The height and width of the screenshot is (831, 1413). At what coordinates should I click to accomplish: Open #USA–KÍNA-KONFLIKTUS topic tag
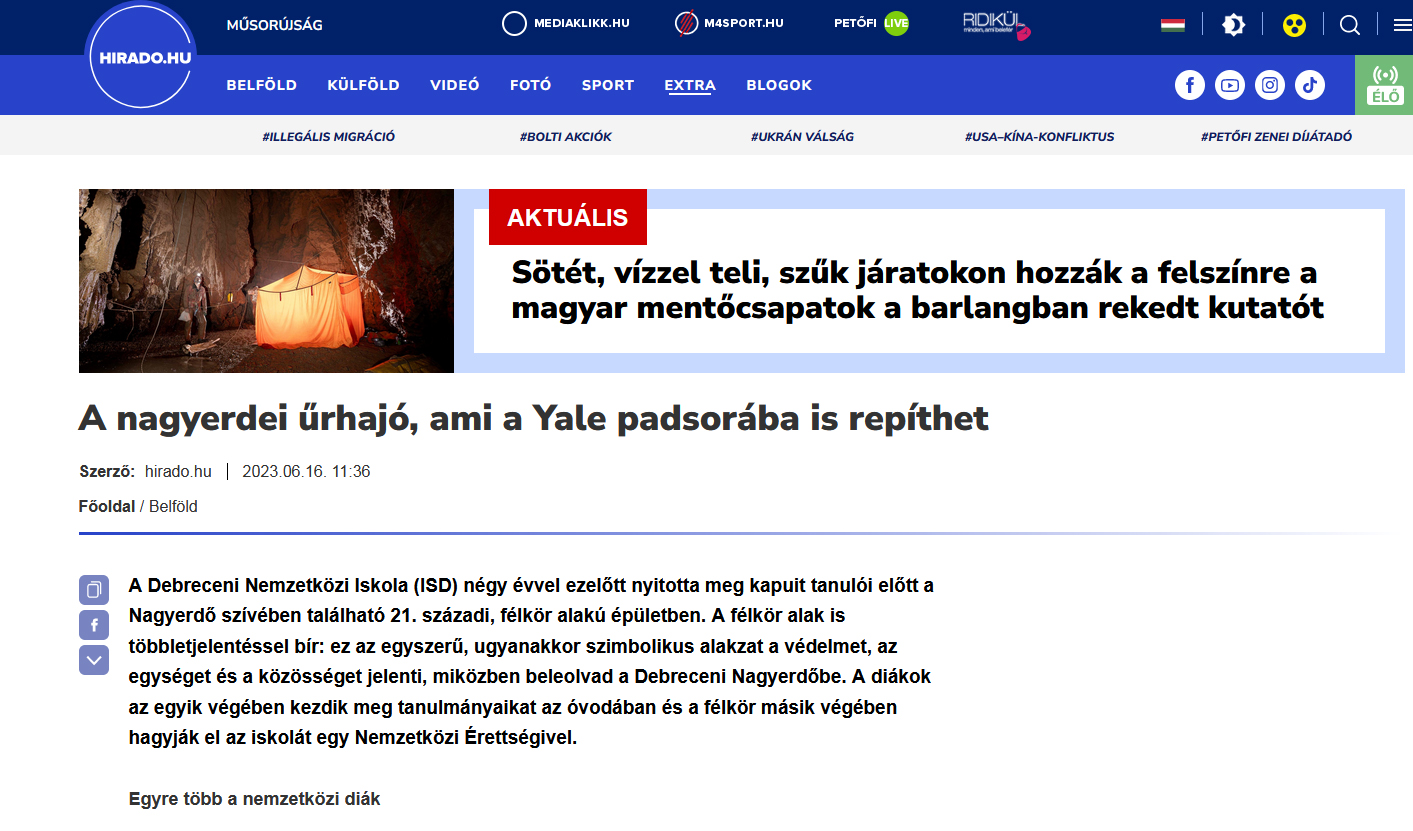1039,137
